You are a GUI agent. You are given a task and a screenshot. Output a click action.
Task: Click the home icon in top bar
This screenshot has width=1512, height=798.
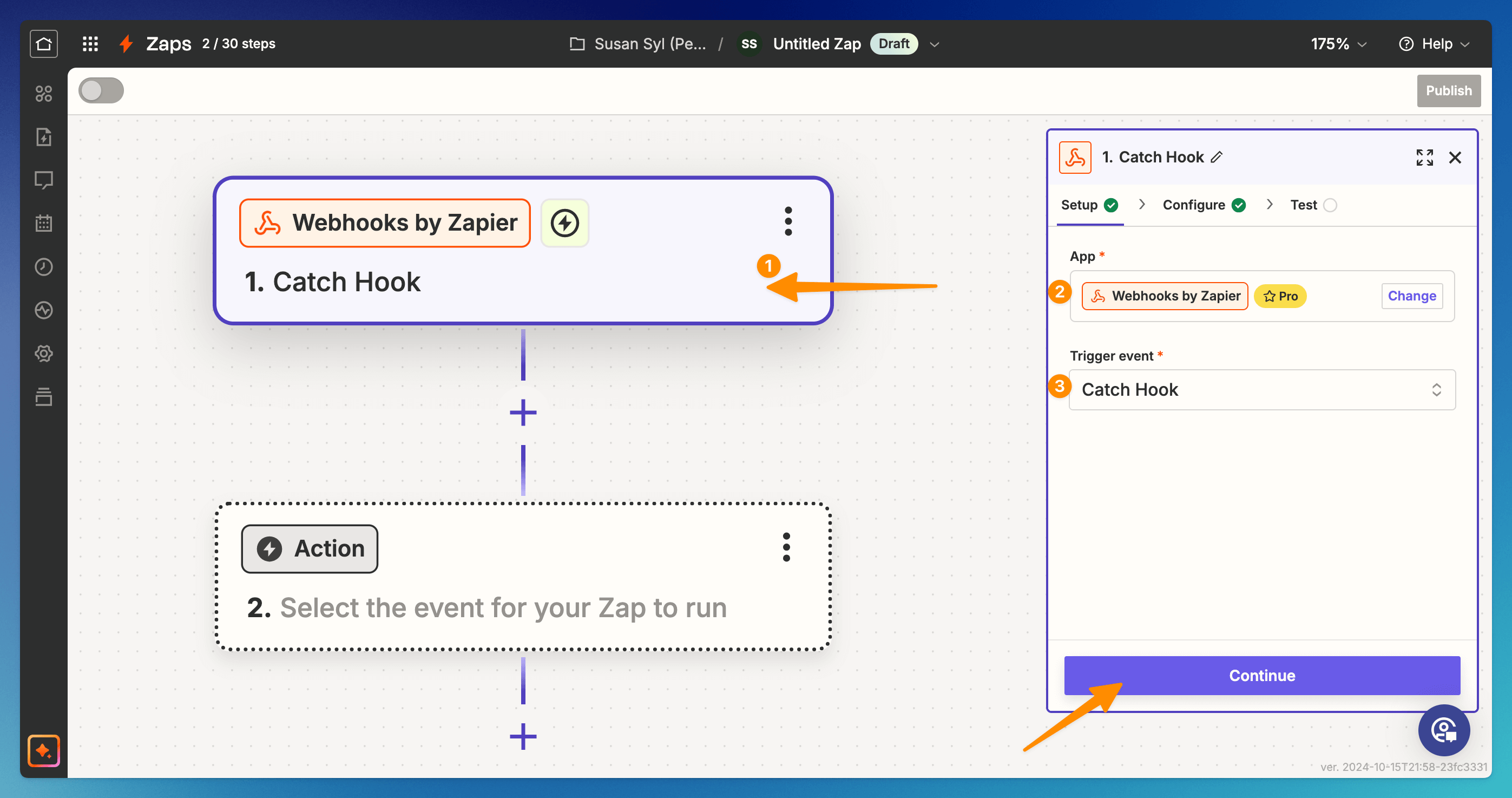click(43, 44)
